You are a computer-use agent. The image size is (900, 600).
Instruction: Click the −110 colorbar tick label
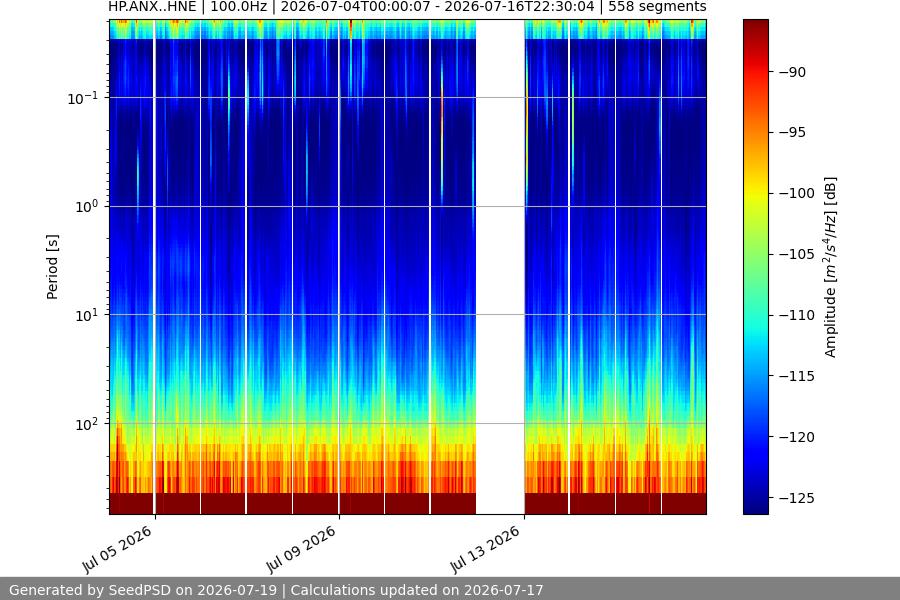[796, 315]
